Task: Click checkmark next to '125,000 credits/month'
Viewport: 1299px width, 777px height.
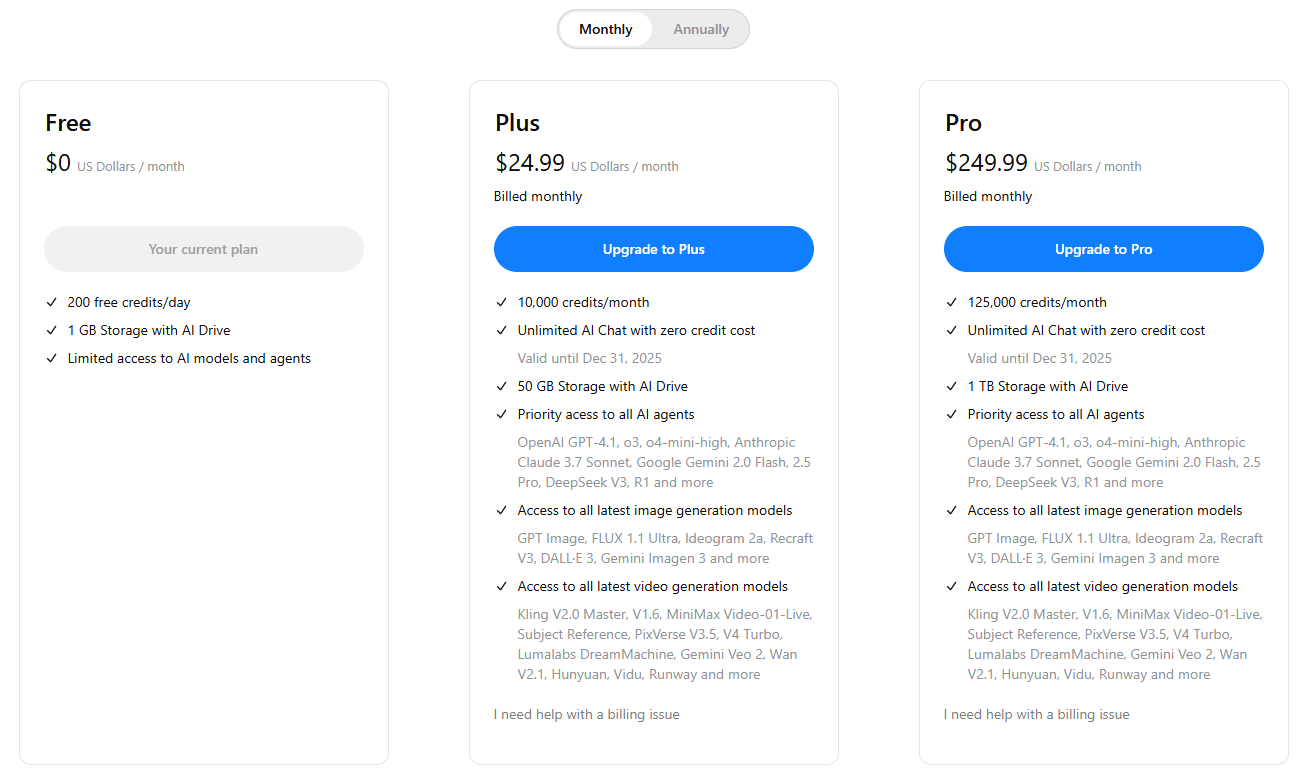Action: tap(952, 302)
